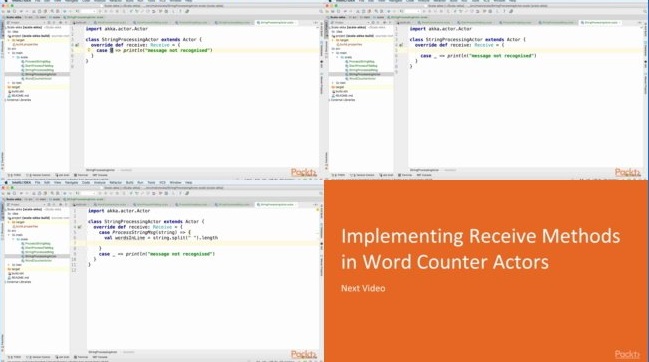Image resolution: width=649 pixels, height=362 pixels.
Task: Collapse the main folder in lower IDE tree
Action: tap(9, 235)
